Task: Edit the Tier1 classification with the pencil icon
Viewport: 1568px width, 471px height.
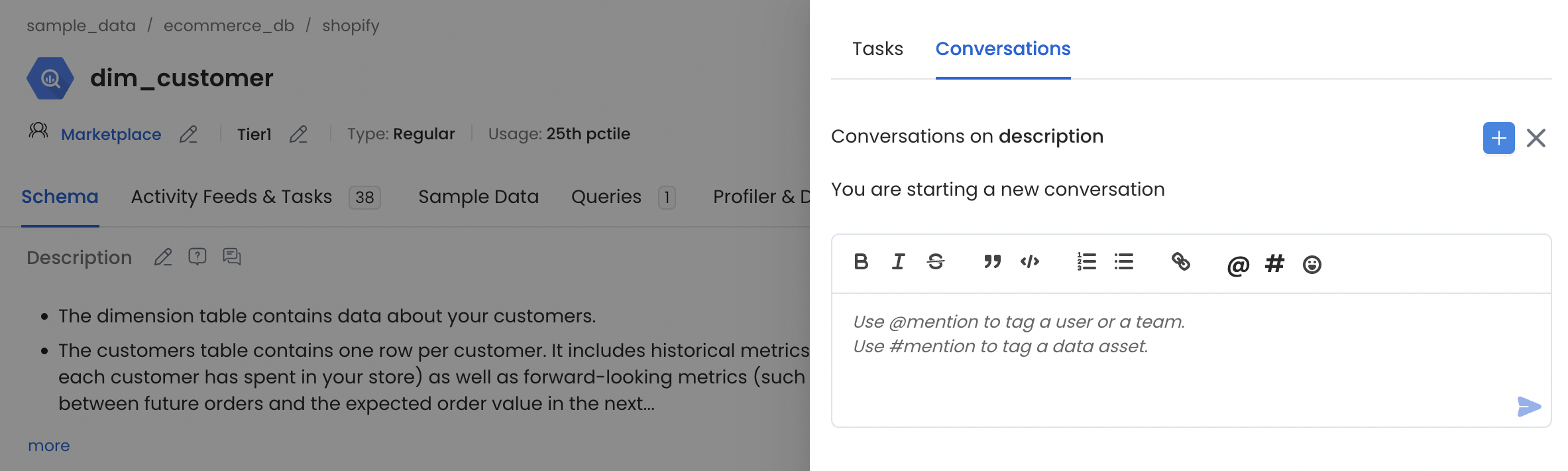Action: [299, 135]
